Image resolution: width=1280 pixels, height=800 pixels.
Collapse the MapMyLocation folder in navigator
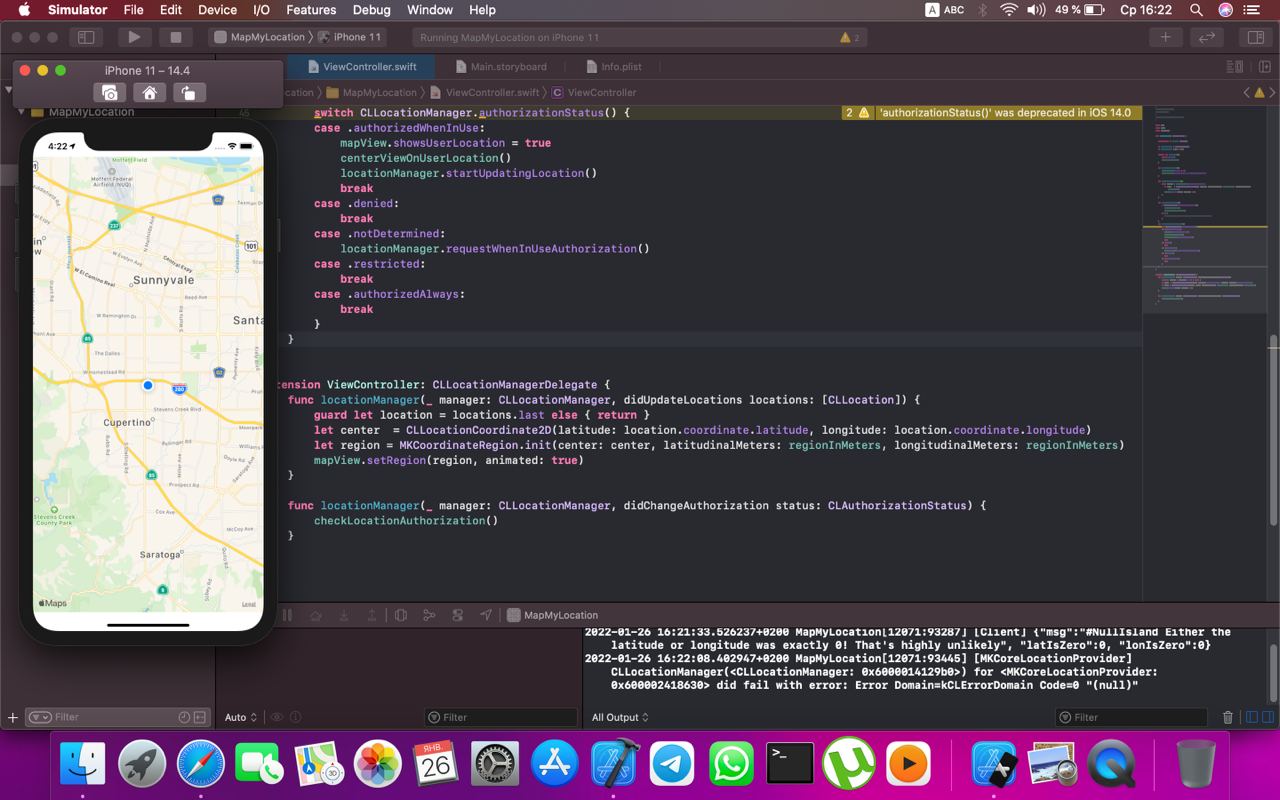click(x=21, y=112)
